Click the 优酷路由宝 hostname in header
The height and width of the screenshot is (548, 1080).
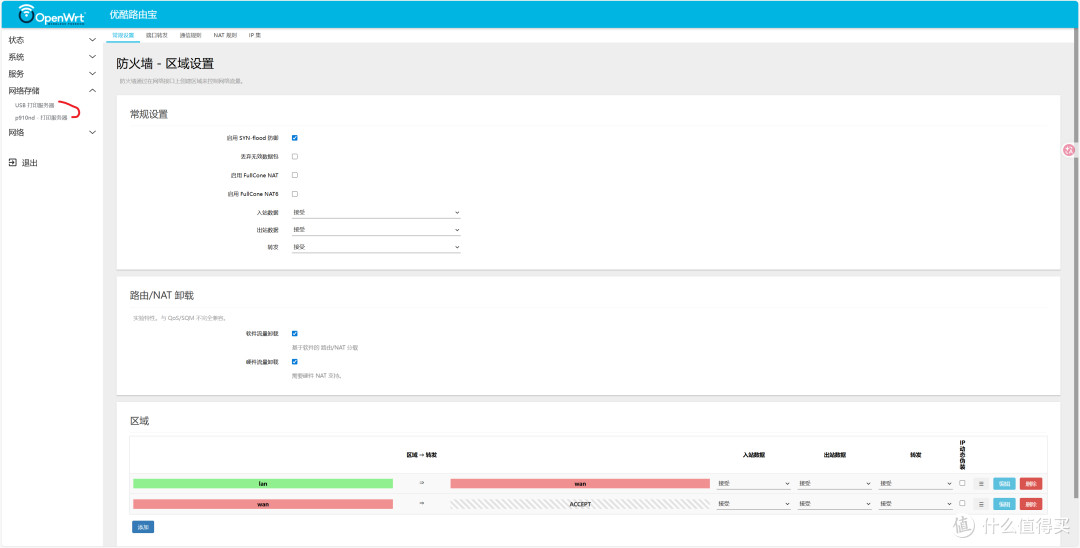click(x=133, y=14)
